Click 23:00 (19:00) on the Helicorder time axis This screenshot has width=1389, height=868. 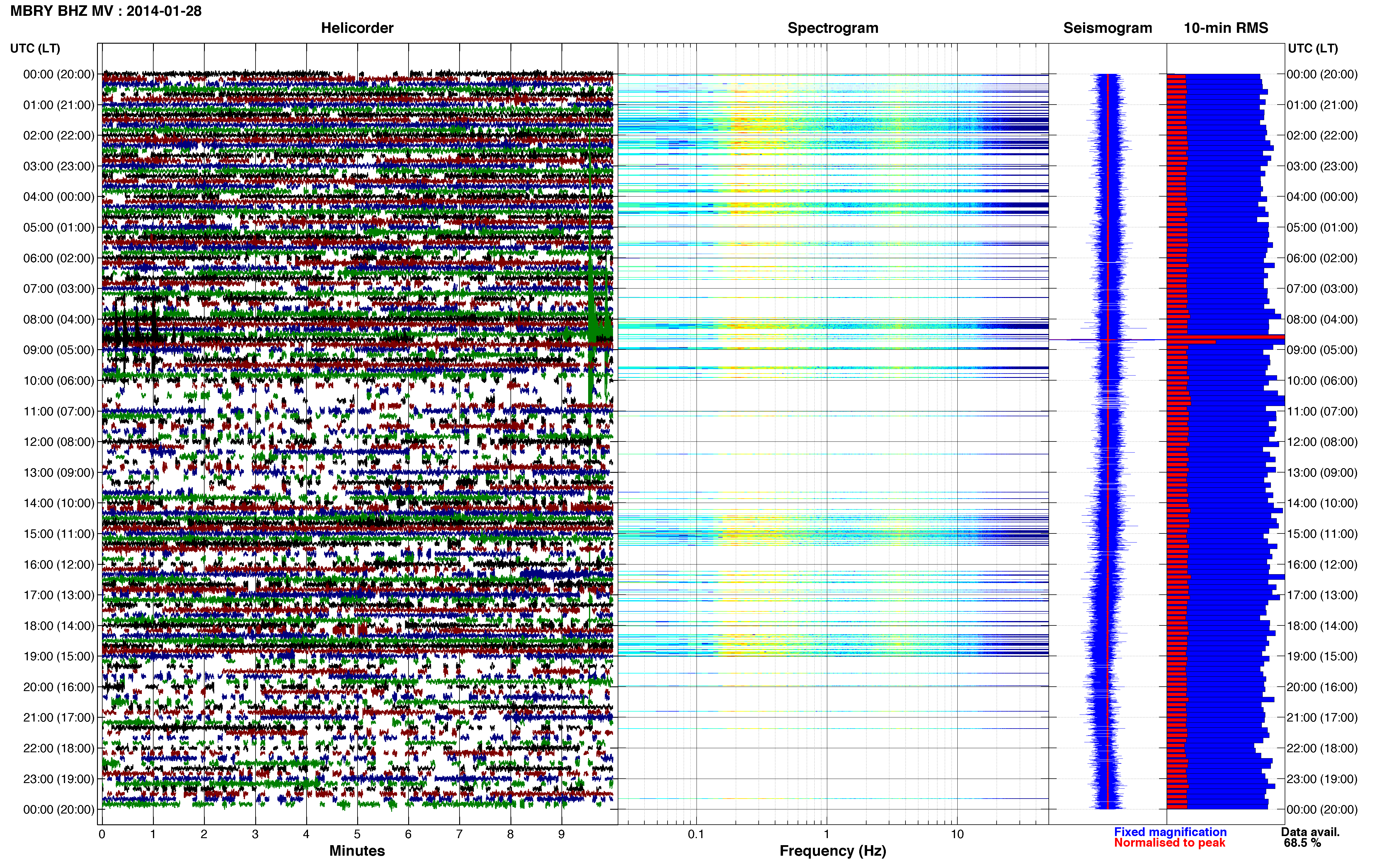point(59,779)
